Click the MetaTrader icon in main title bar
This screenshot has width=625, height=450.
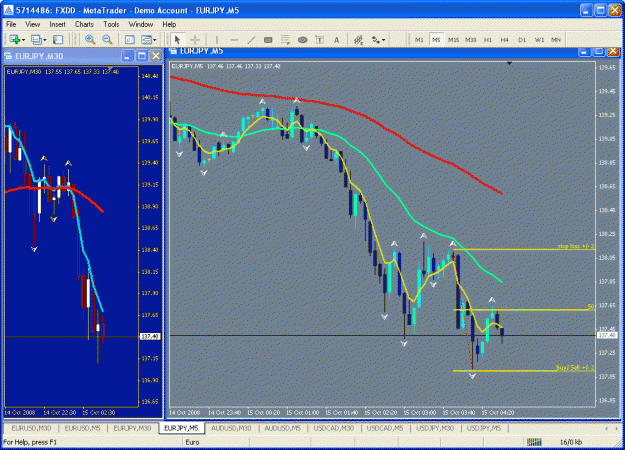pos(8,10)
